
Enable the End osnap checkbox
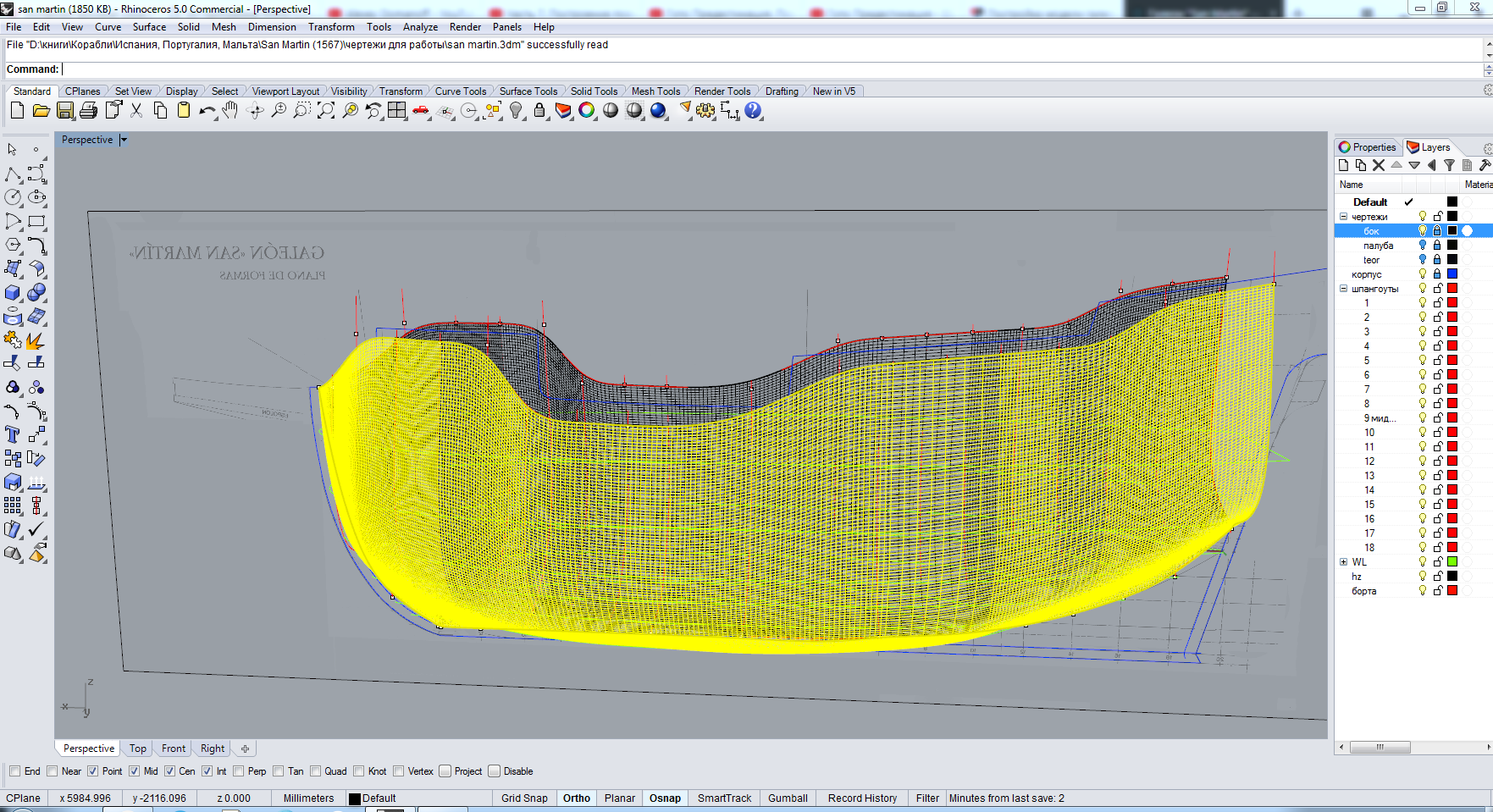point(15,771)
